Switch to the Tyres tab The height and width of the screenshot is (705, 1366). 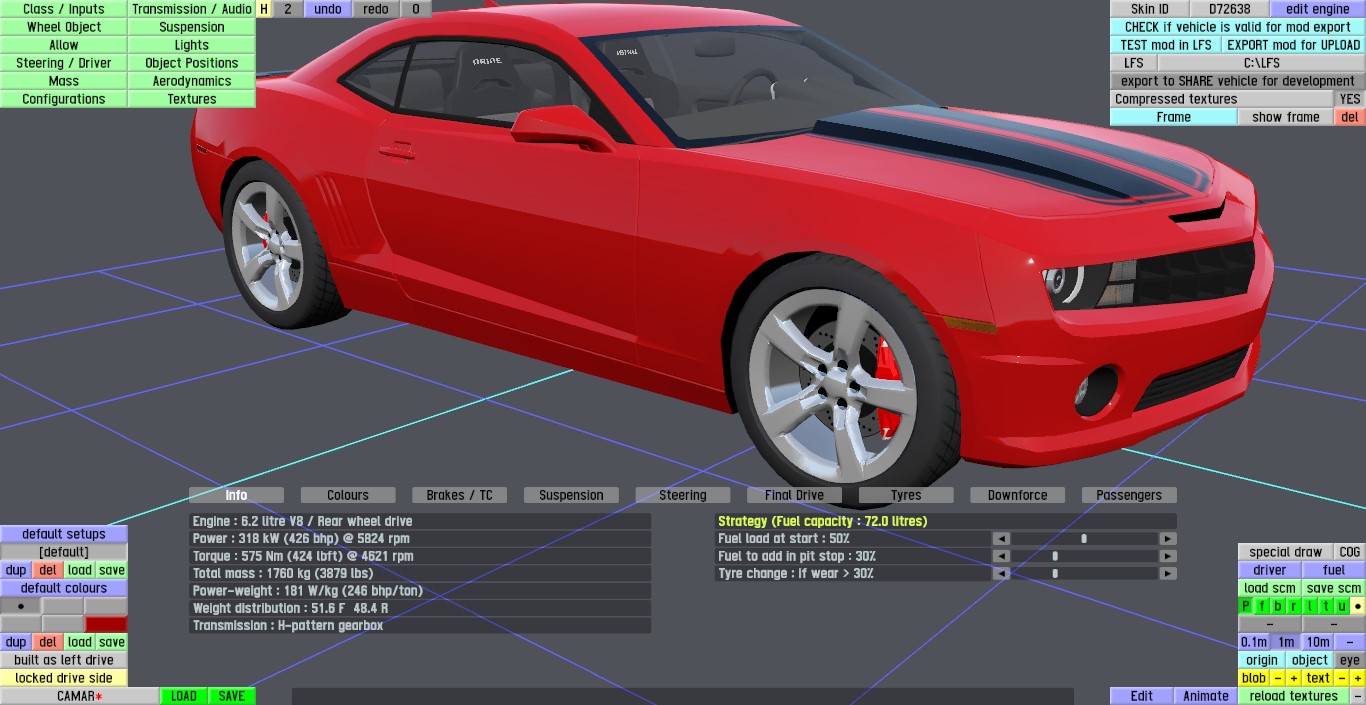pyautogui.click(x=906, y=495)
